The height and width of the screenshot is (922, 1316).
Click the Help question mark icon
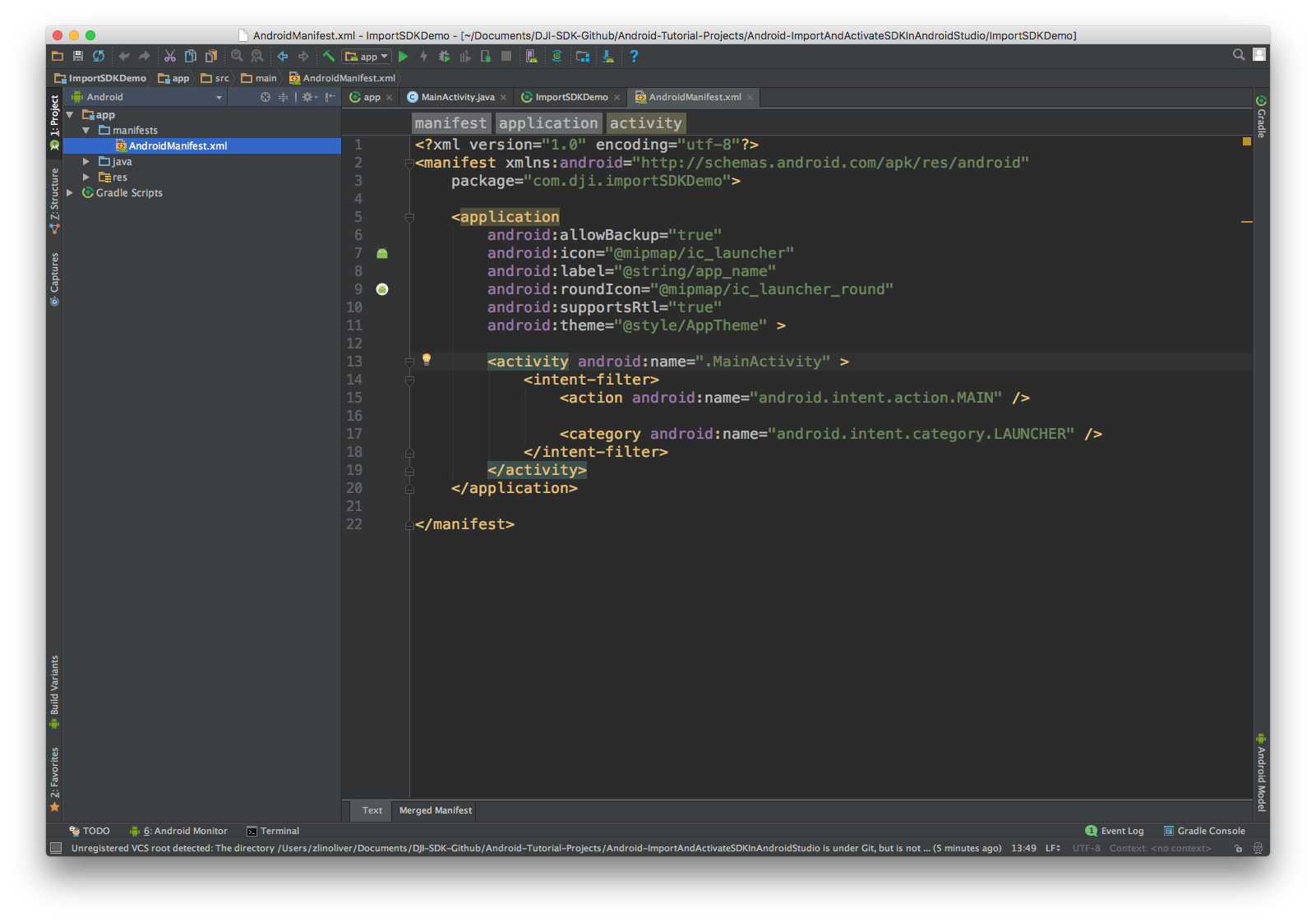tap(633, 57)
